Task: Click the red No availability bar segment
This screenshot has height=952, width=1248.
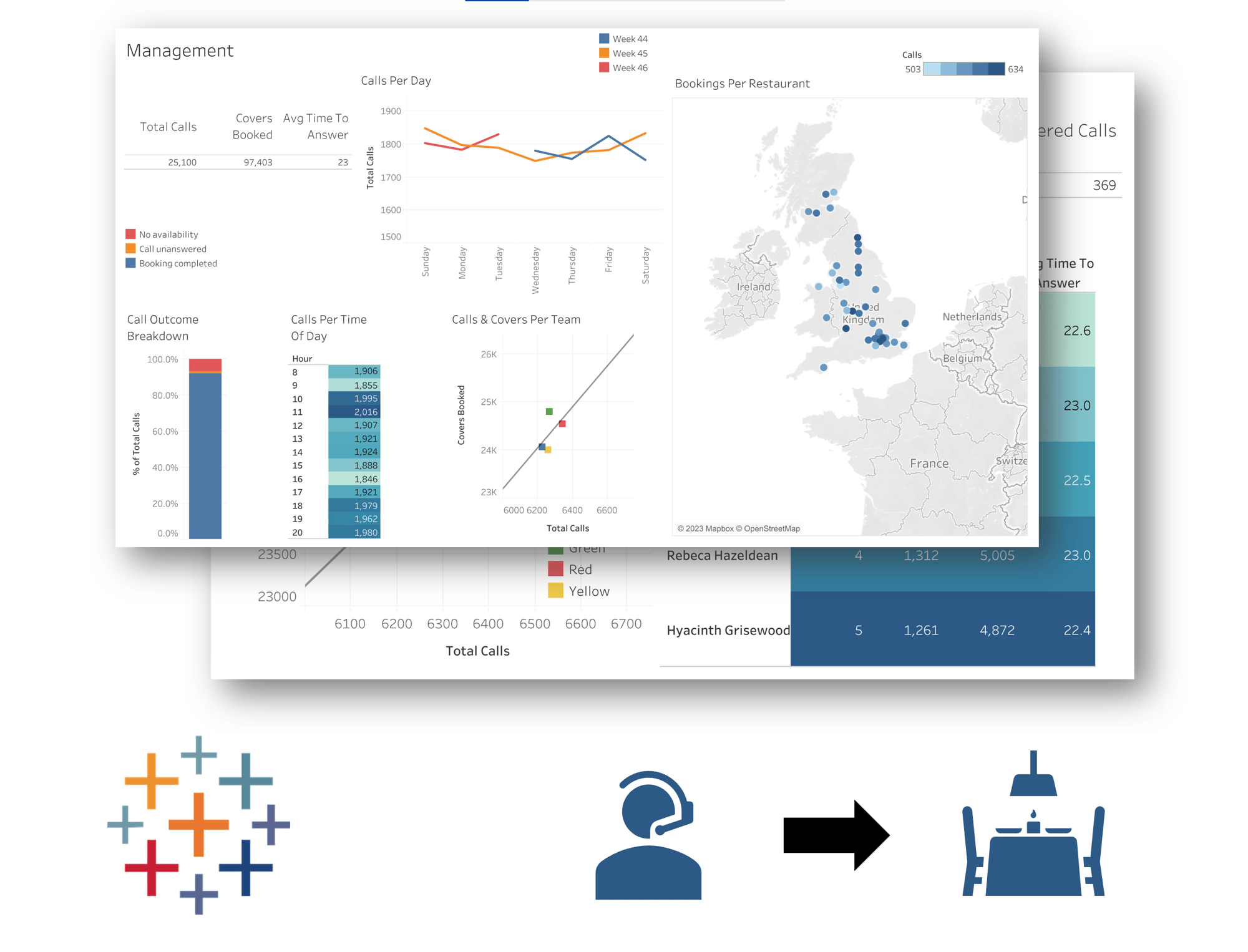Action: pyautogui.click(x=205, y=365)
